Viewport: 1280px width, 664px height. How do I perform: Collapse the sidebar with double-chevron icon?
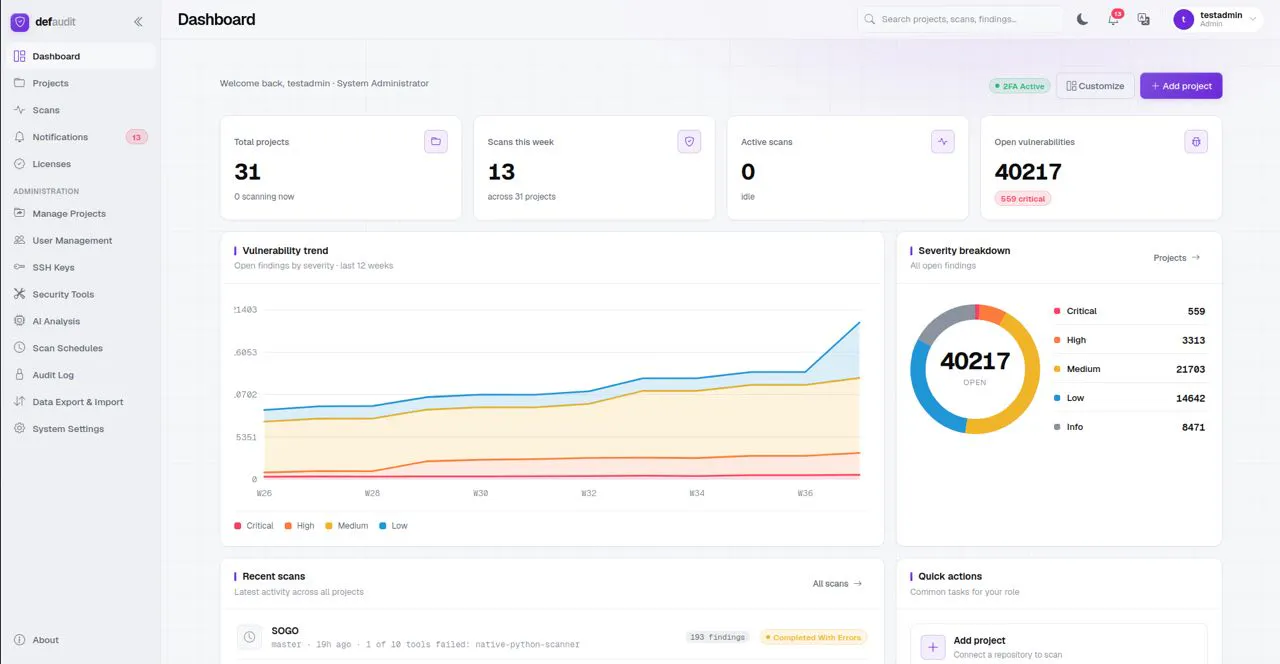tap(138, 21)
